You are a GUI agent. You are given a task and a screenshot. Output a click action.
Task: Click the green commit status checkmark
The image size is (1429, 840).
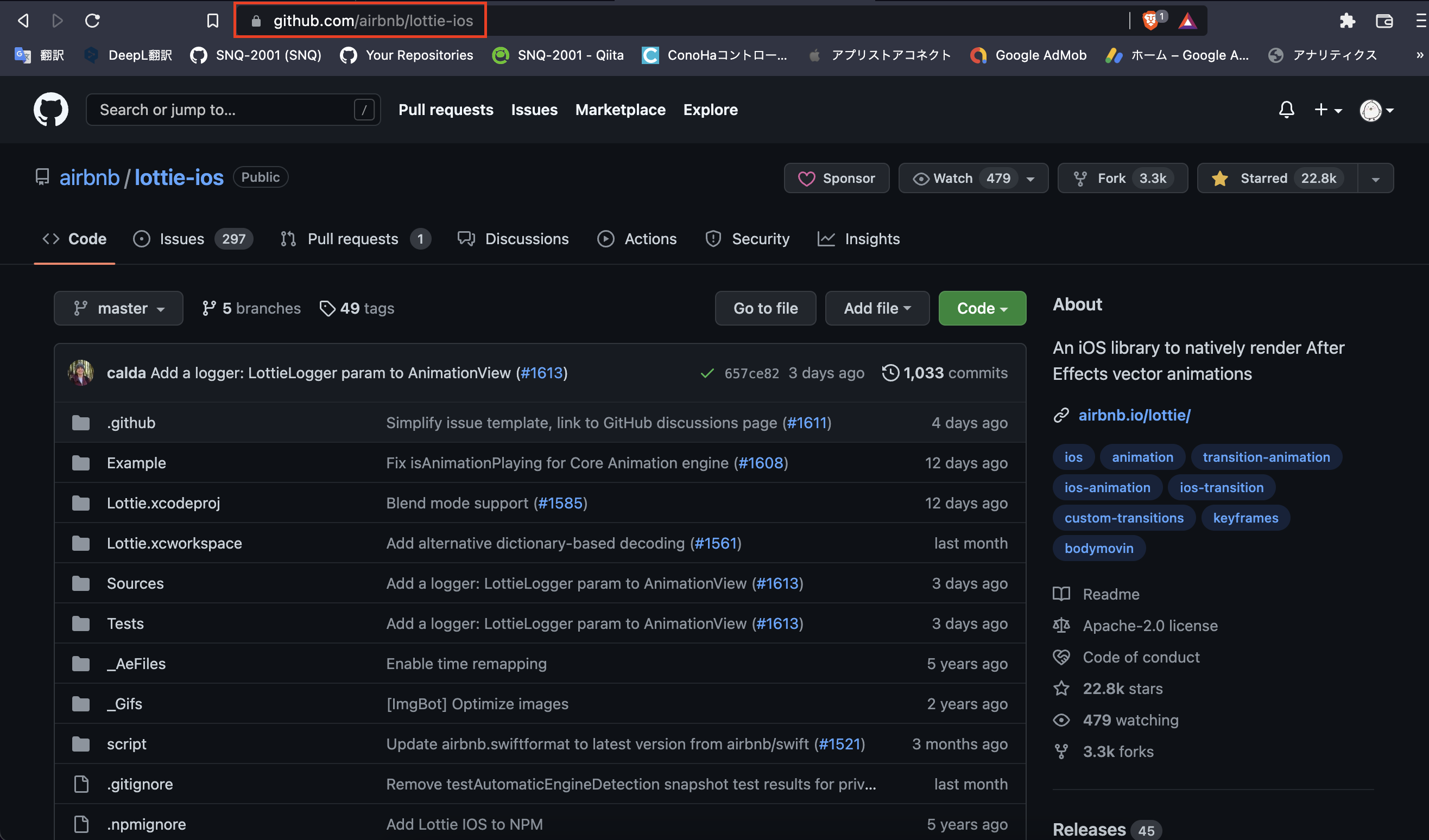706,373
